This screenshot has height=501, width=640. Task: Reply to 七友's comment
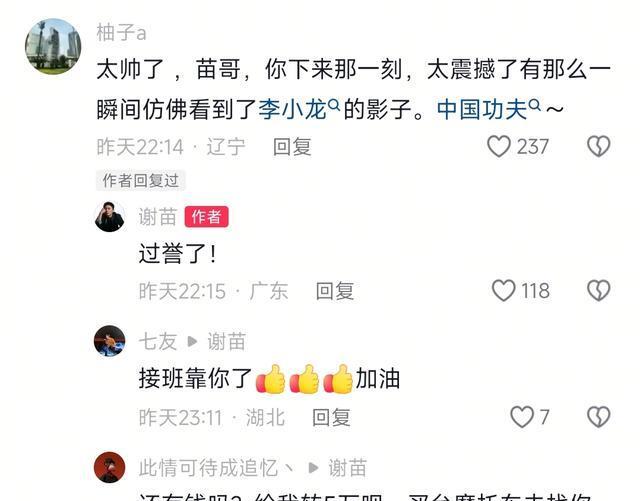click(331, 417)
